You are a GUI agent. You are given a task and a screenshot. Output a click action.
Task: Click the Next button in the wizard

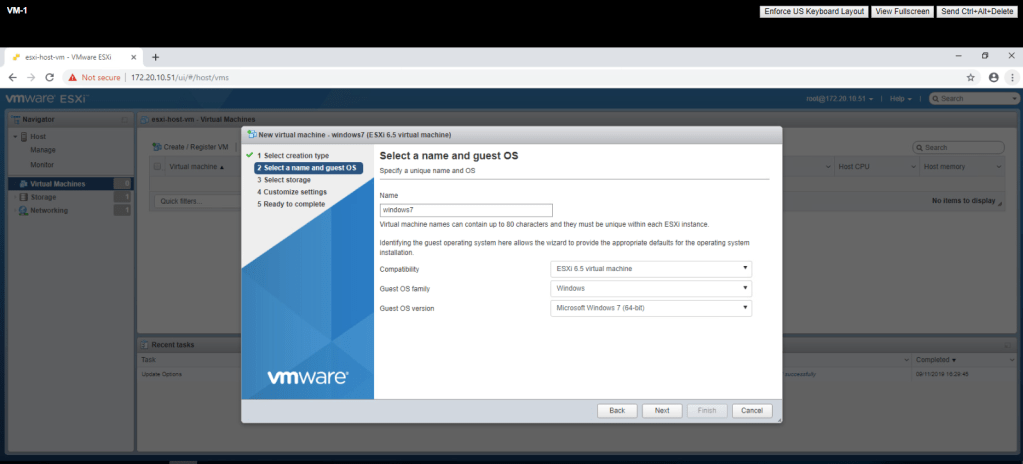click(662, 411)
